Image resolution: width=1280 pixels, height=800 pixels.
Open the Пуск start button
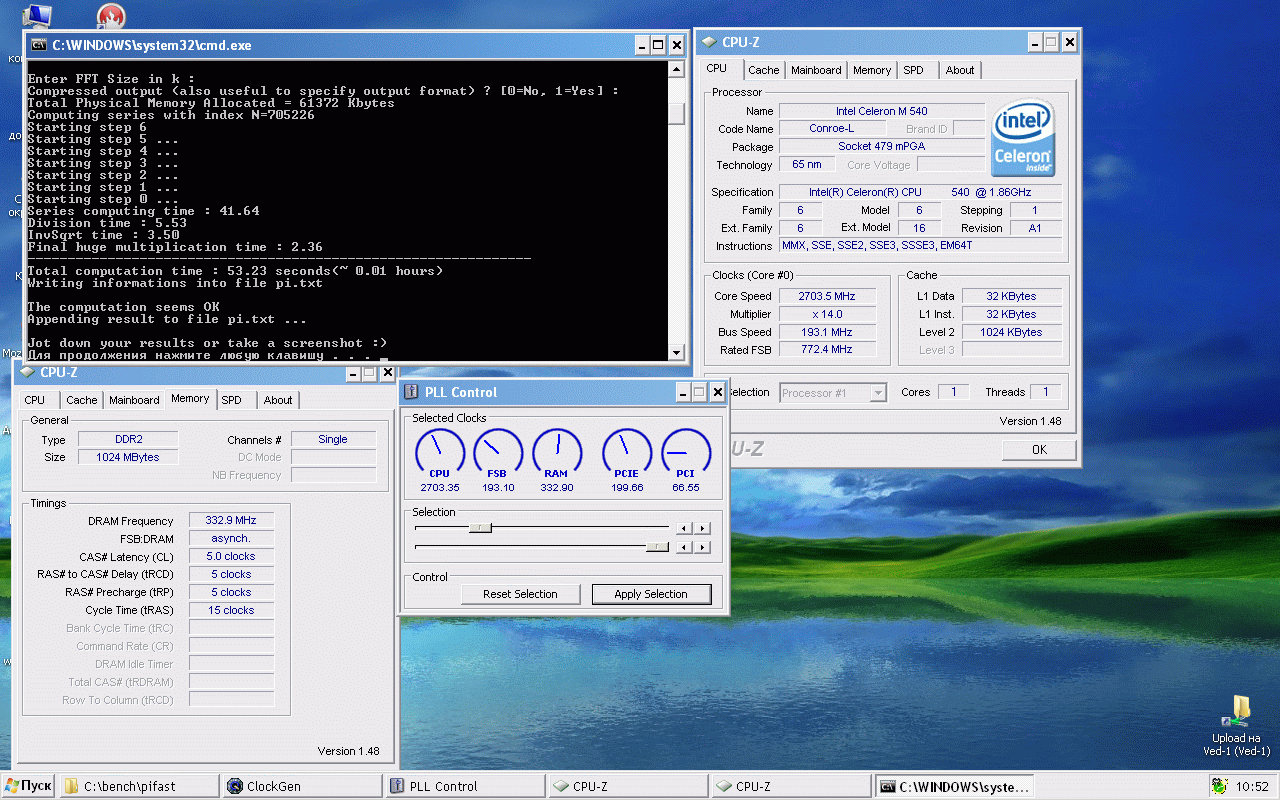27,786
